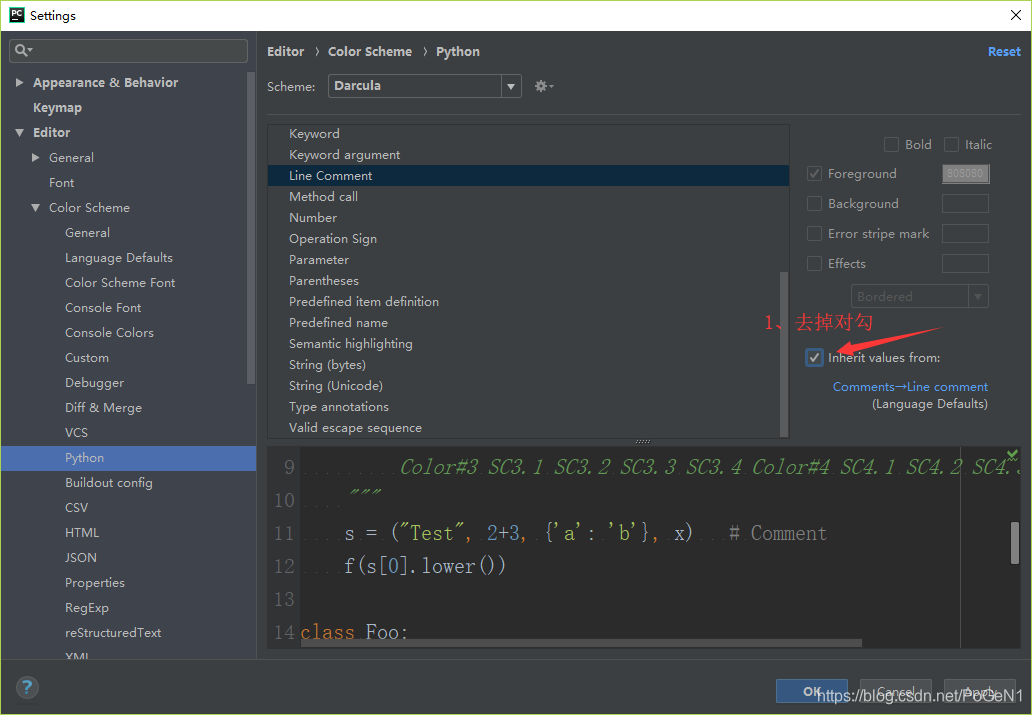Image resolution: width=1032 pixels, height=715 pixels.
Task: Enable the Italic checkbox
Action: click(x=951, y=144)
